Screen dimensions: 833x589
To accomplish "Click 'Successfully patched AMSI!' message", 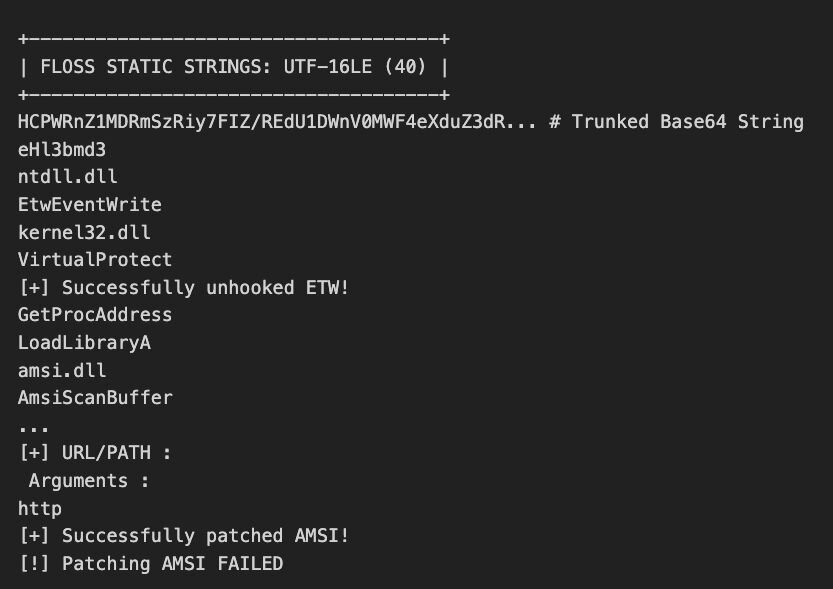I will click(205, 536).
